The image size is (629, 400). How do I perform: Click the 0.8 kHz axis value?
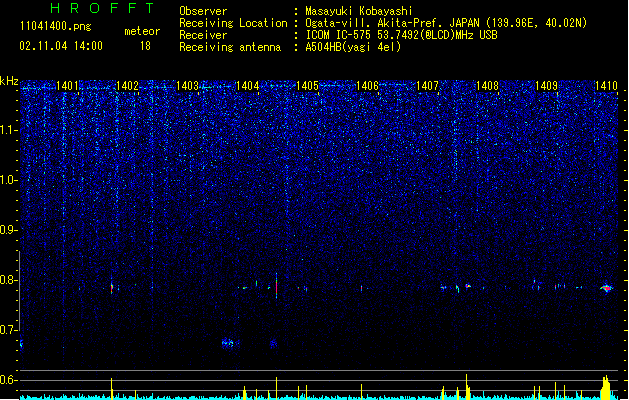9,280
